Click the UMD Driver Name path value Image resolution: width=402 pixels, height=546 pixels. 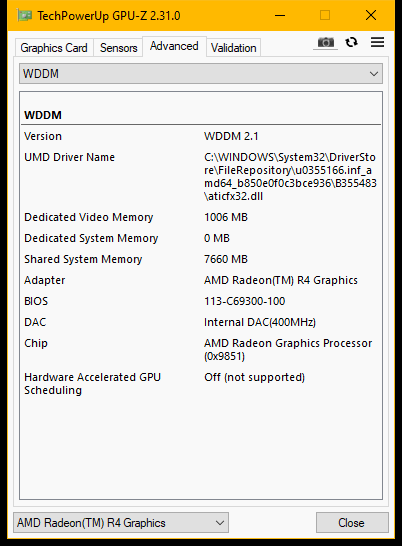coord(290,177)
